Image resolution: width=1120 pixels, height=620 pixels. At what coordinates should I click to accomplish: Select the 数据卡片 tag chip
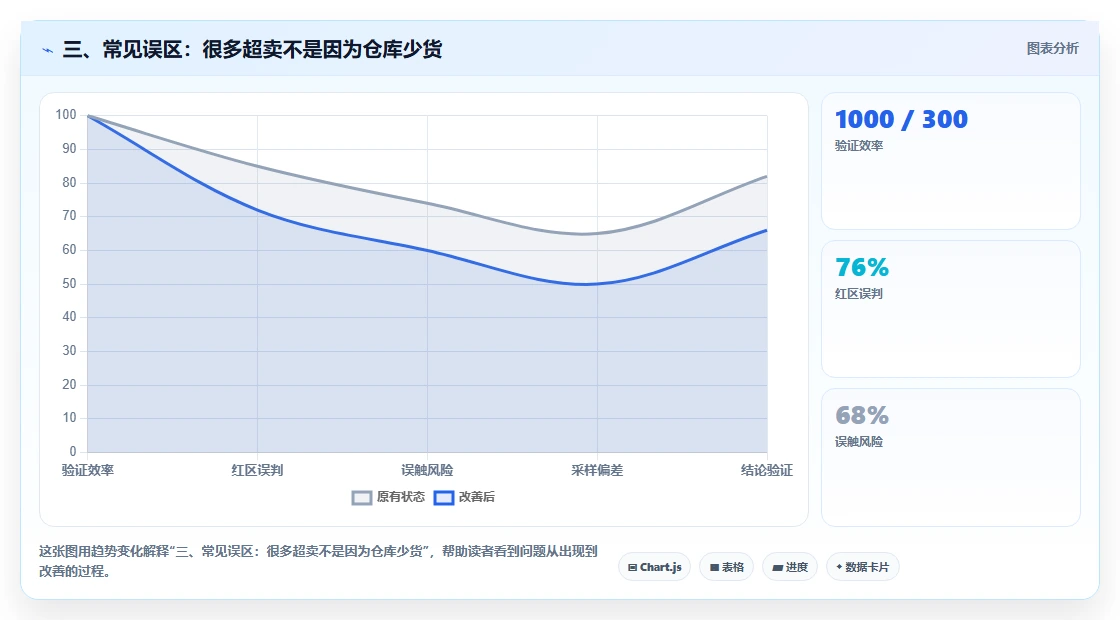[863, 567]
